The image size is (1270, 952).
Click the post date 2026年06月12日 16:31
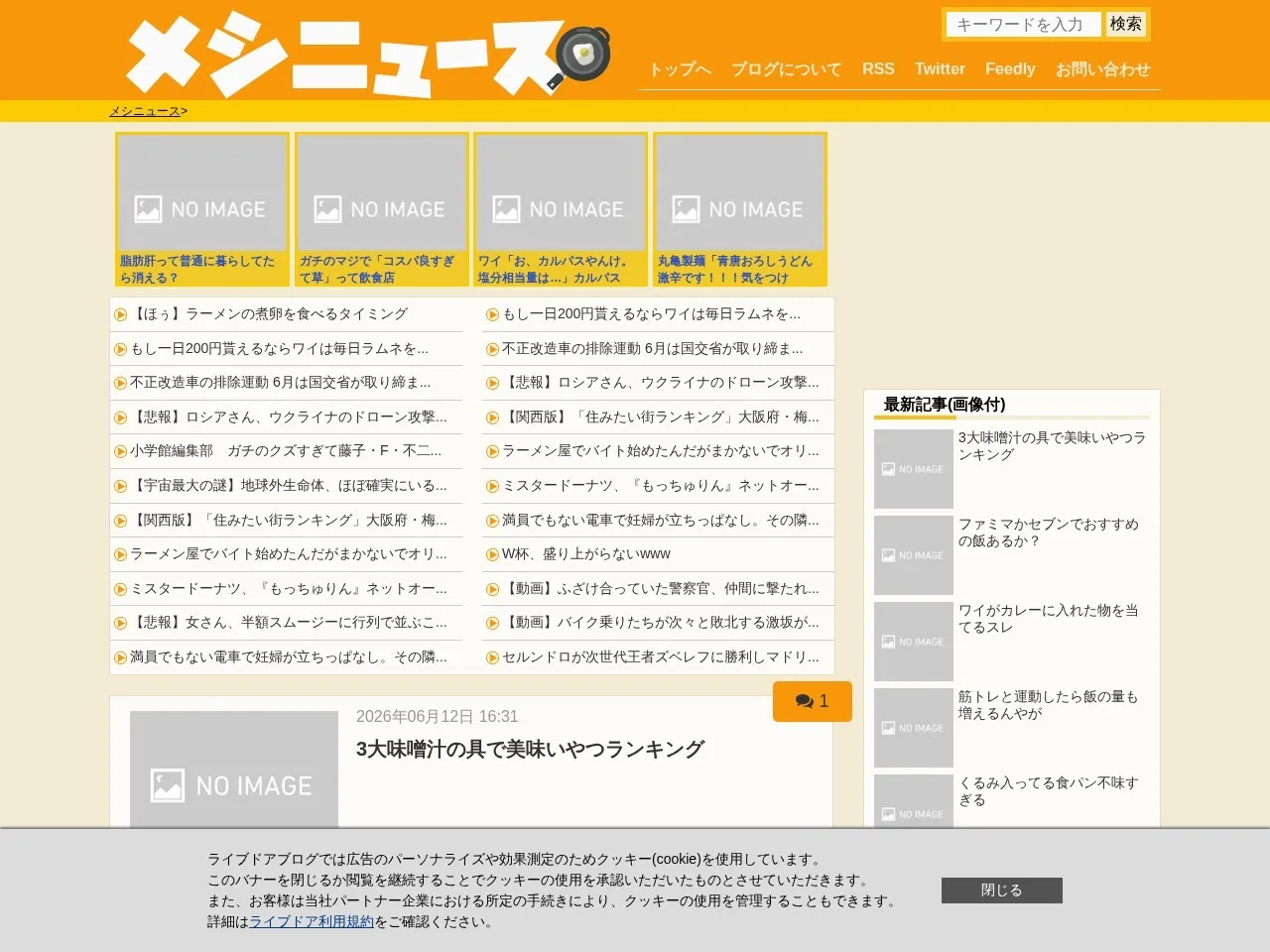(x=437, y=716)
